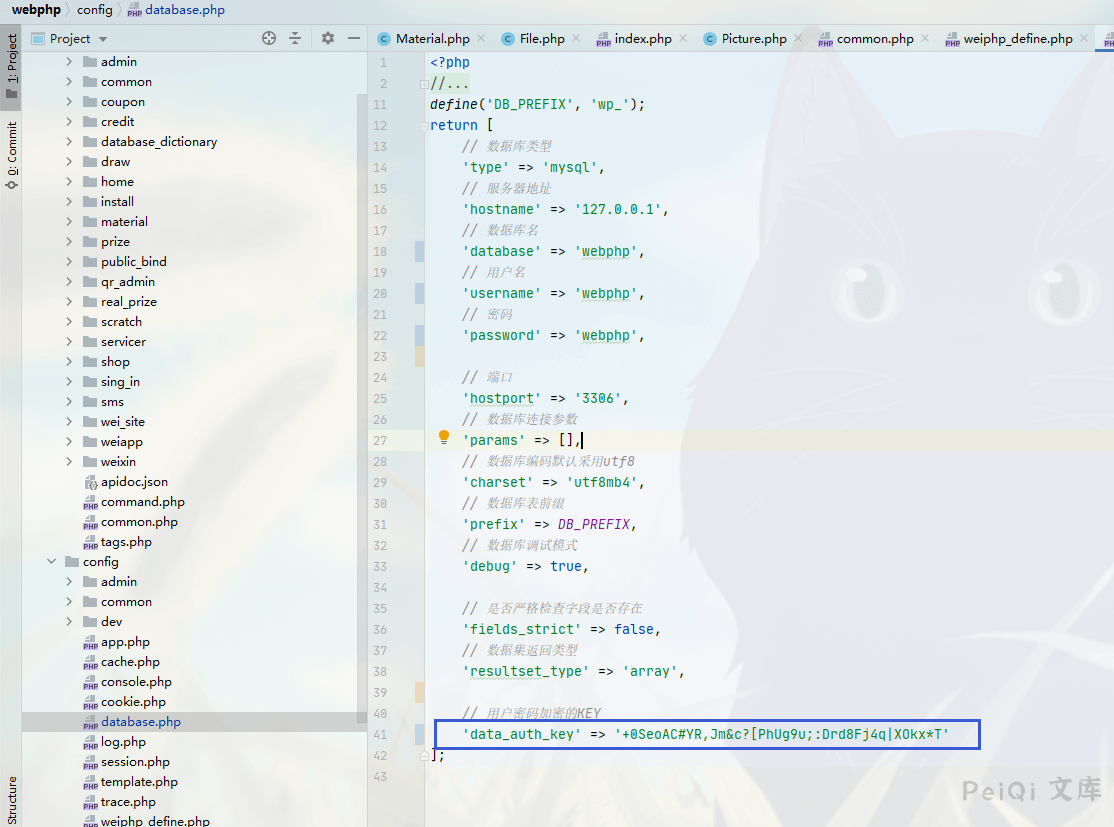
Task: Open Project panel settings gear
Action: tap(328, 38)
